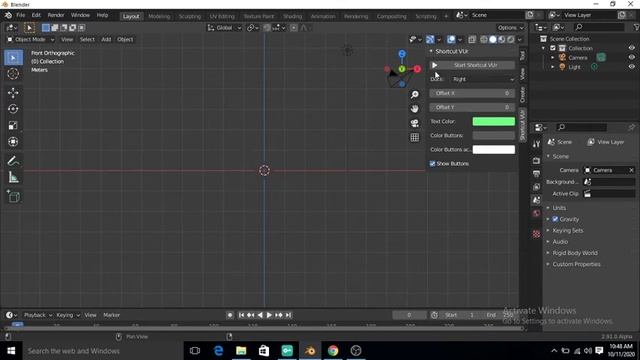Open the Options dropdown
The width and height of the screenshot is (640, 360).
[511, 28]
